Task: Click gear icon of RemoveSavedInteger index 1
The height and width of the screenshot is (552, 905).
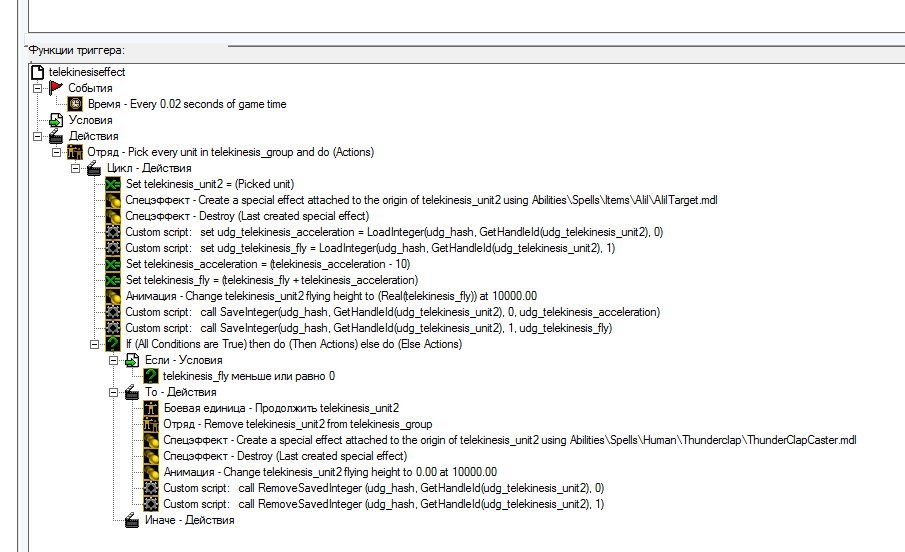Action: 151,504
